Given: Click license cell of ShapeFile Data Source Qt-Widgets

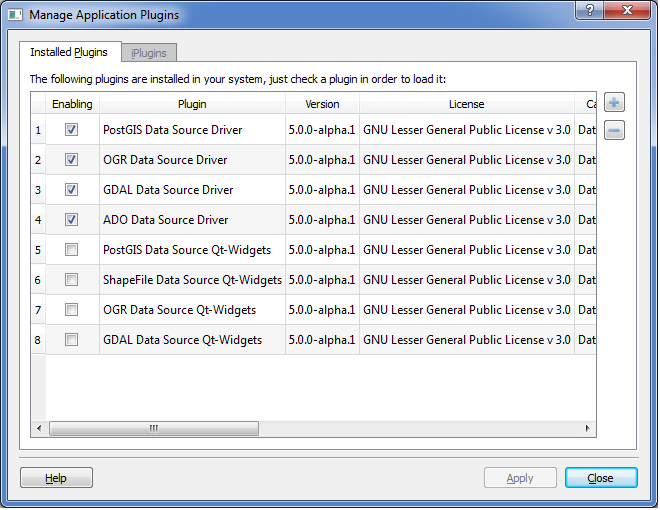Looking at the screenshot, I should 468,280.
